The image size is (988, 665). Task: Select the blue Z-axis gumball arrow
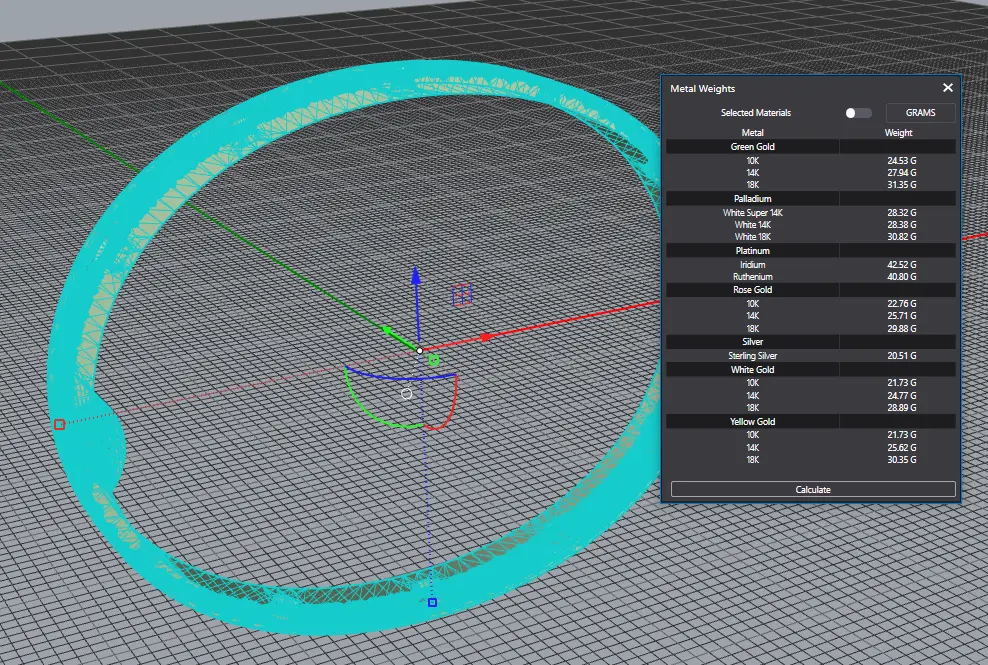(x=416, y=275)
